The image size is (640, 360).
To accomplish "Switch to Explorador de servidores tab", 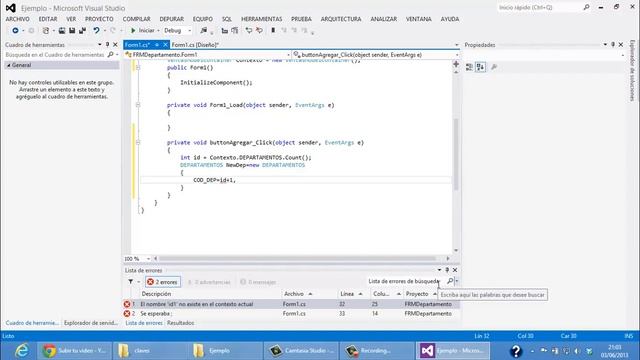I will pos(91,323).
